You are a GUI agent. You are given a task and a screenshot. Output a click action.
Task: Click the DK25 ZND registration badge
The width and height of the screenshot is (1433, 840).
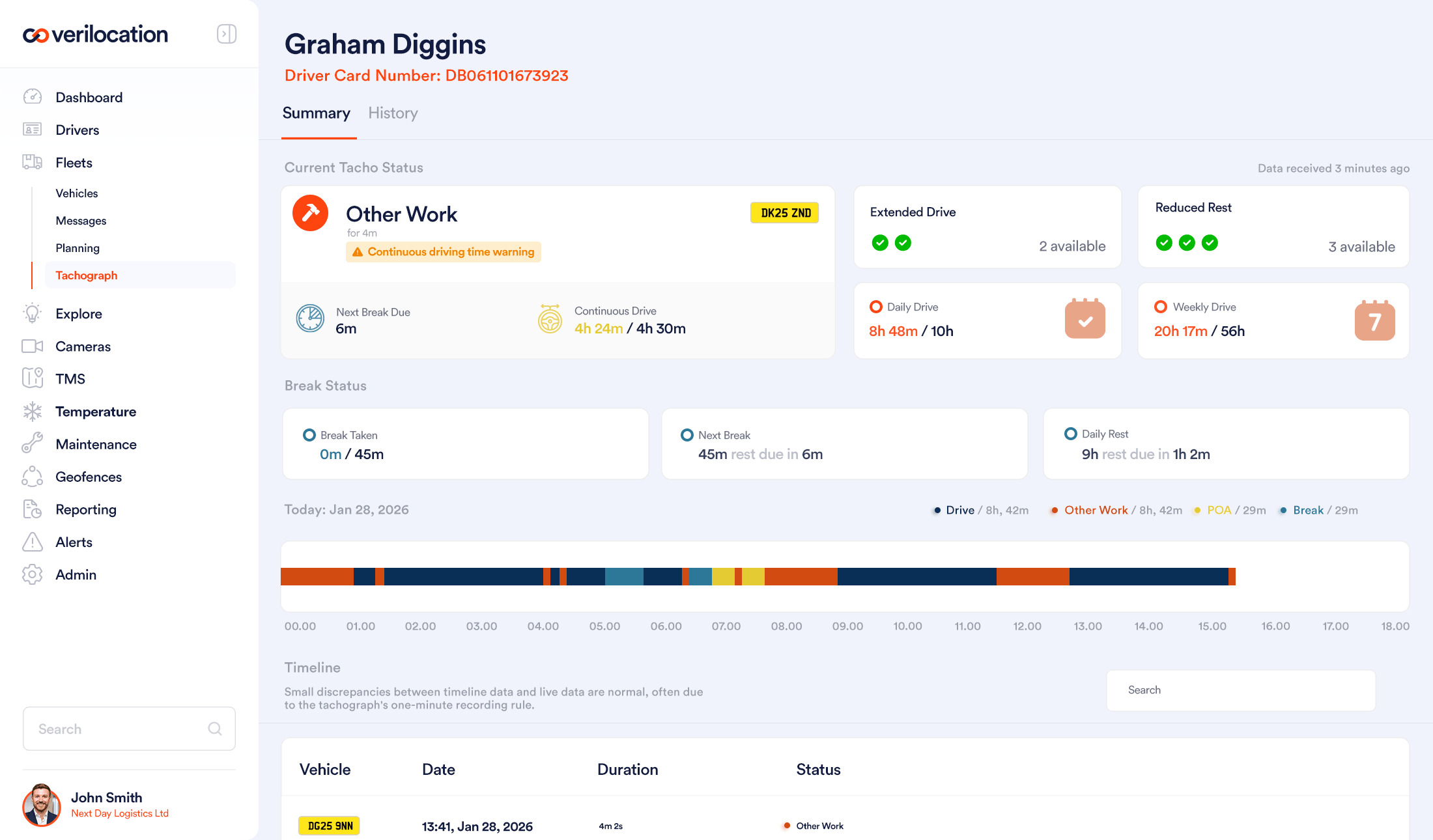pyautogui.click(x=785, y=213)
